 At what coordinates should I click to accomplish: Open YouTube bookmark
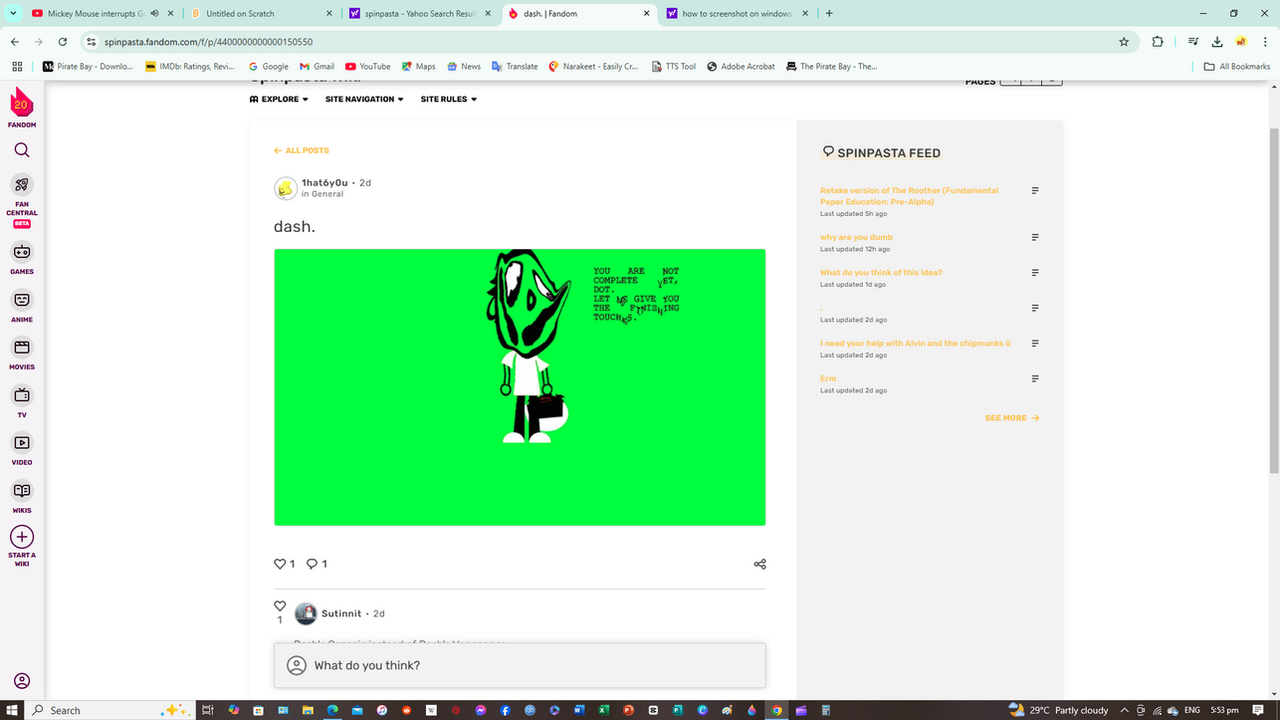coord(368,66)
